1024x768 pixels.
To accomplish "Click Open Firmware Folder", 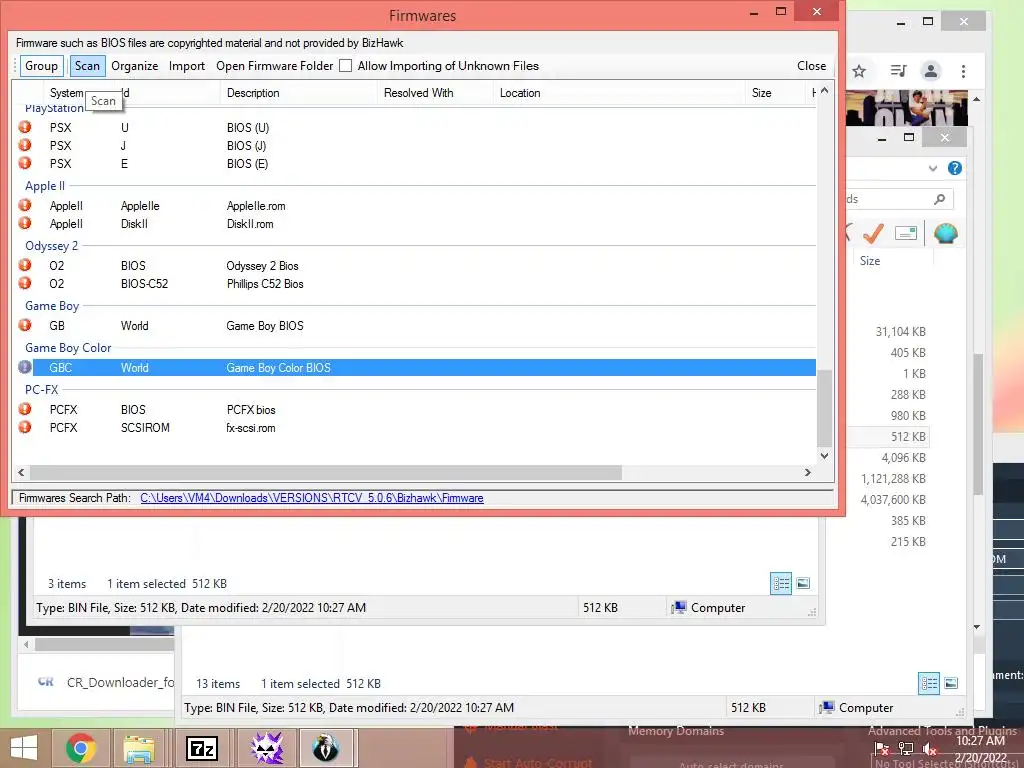I will tap(274, 65).
